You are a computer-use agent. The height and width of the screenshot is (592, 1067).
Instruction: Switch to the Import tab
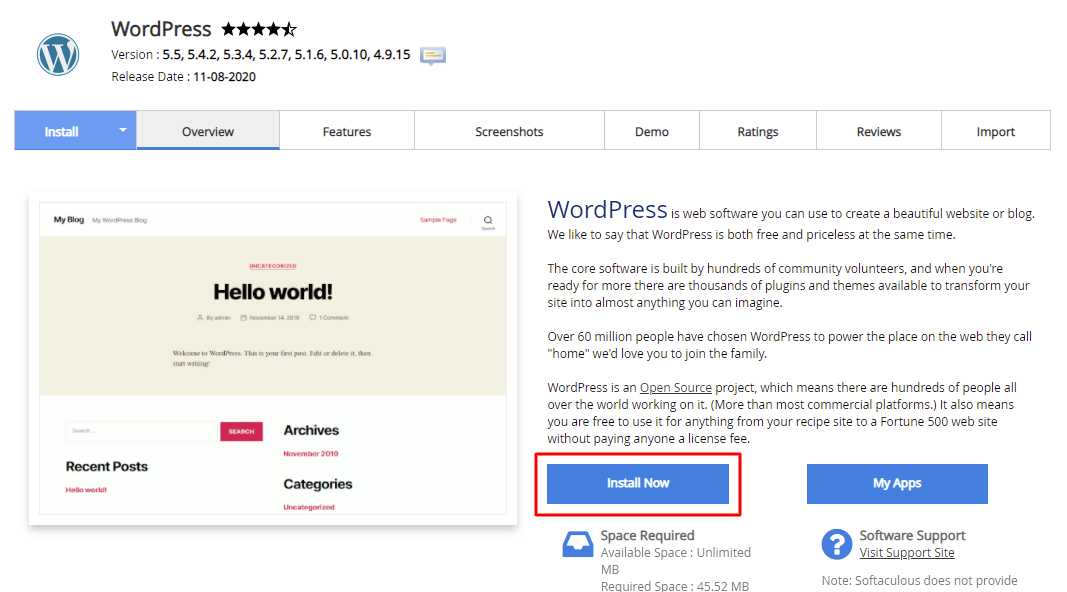click(996, 131)
